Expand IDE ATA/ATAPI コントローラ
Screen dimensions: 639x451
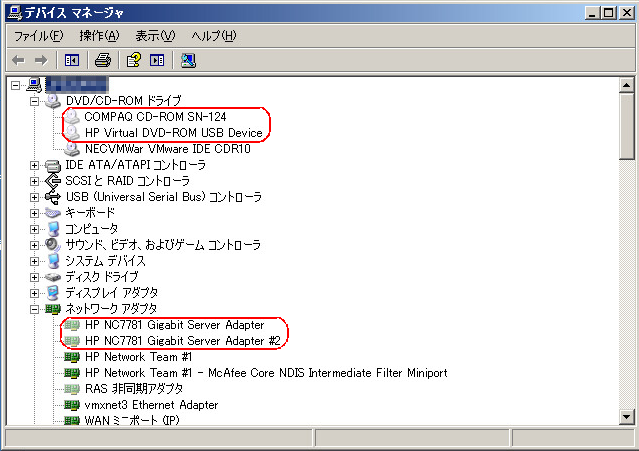[x=34, y=165]
